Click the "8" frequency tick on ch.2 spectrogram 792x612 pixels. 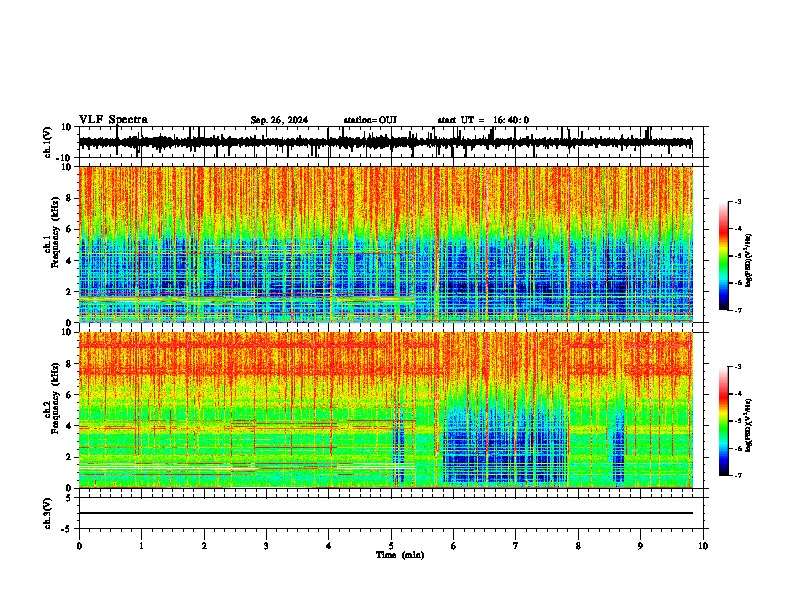point(69,364)
